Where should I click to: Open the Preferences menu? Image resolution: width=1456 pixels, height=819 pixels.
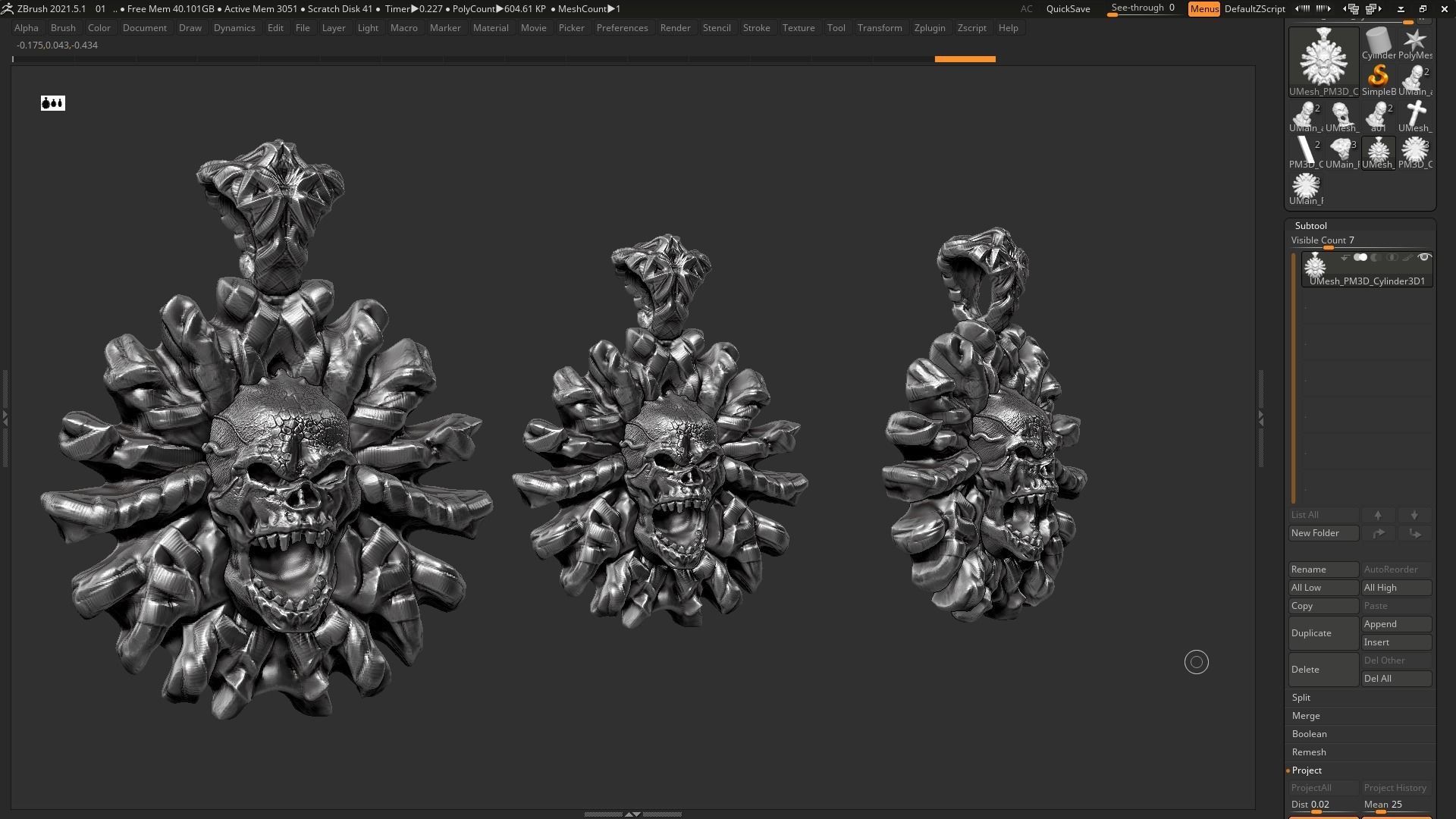pyautogui.click(x=622, y=28)
